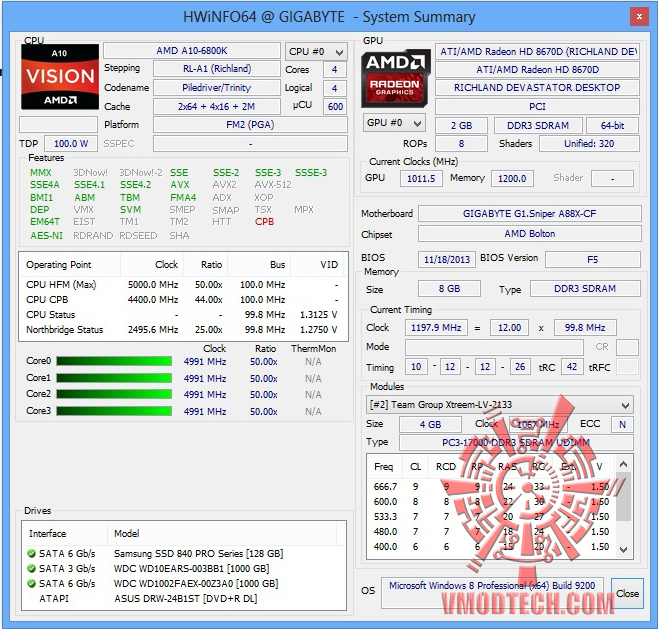Viewport: 658px width, 629px height.
Task: Open the GPU #0 selector dropdown
Action: 394,123
